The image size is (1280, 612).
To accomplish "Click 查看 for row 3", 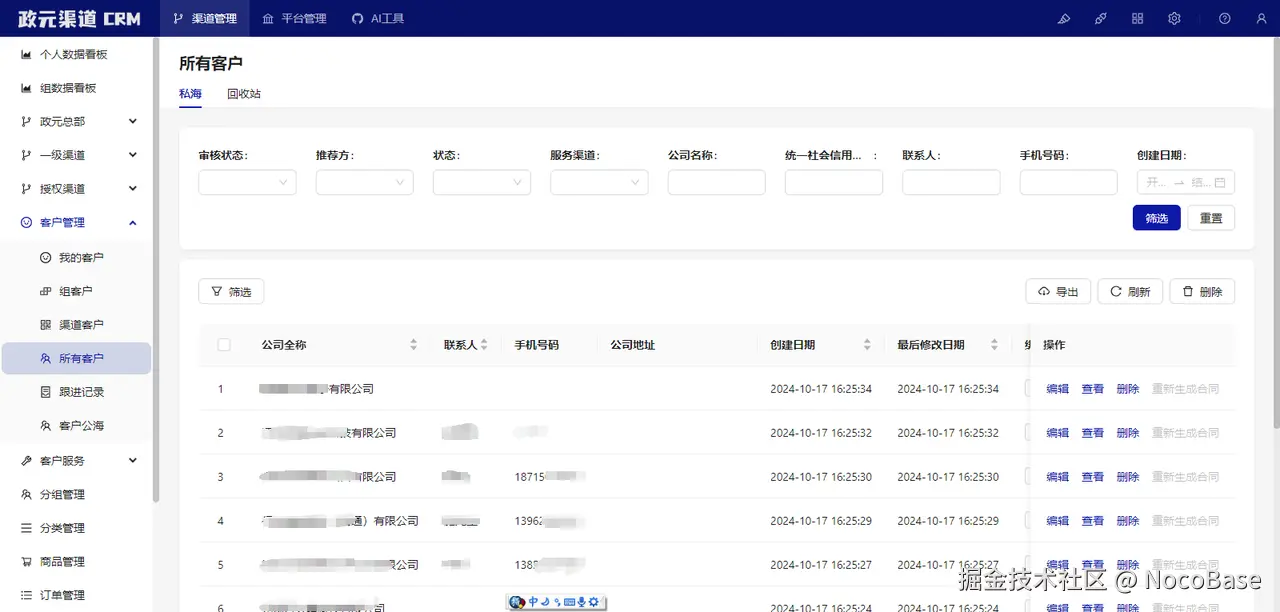I will click(1093, 477).
